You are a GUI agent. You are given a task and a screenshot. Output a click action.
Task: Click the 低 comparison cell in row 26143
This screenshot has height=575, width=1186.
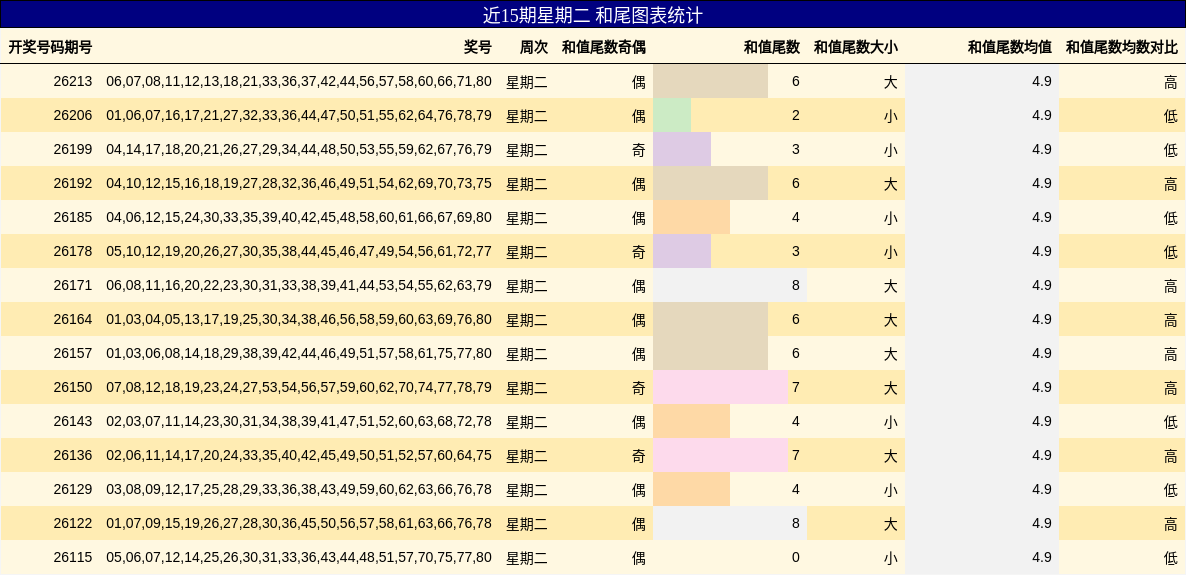coord(1171,422)
